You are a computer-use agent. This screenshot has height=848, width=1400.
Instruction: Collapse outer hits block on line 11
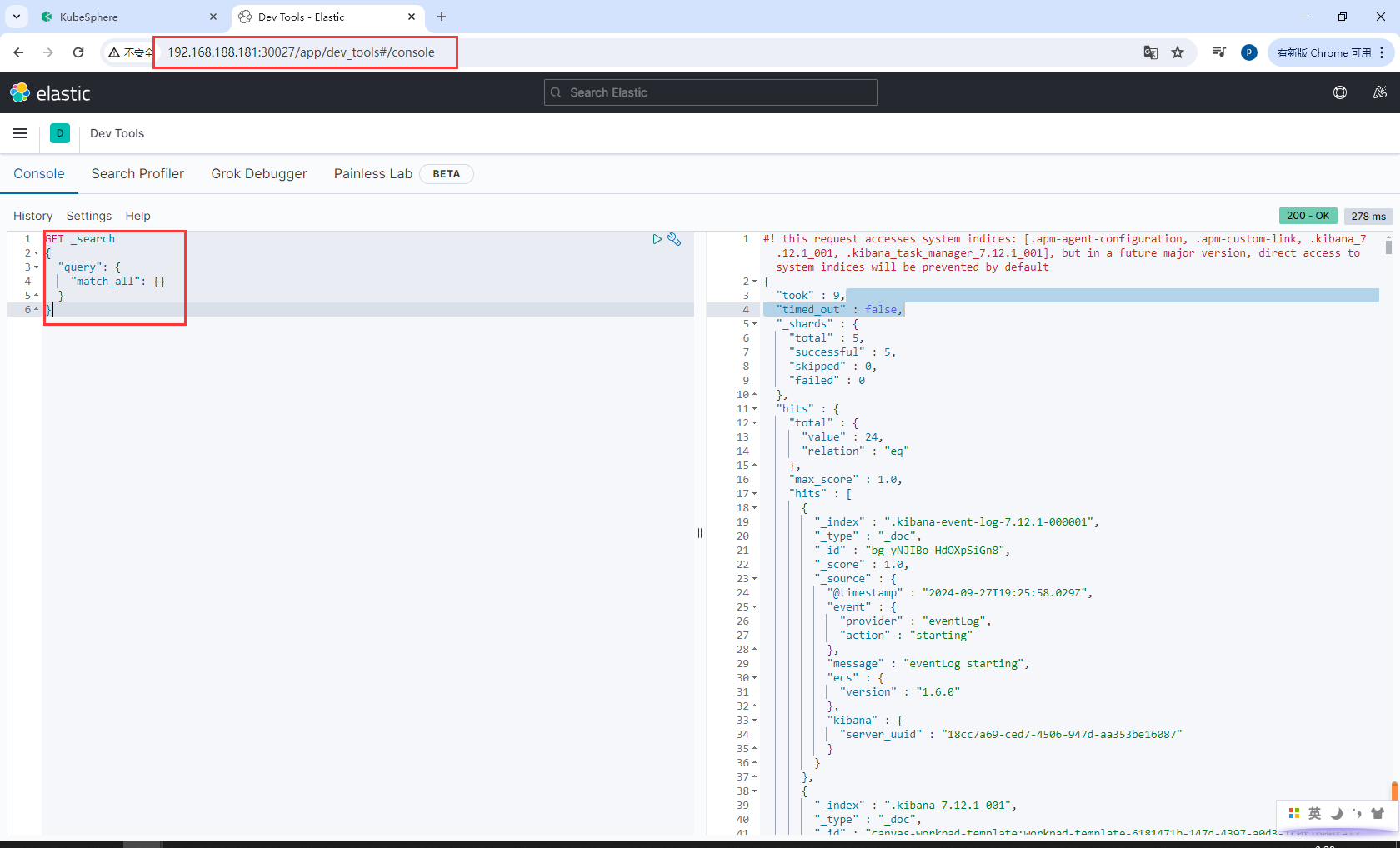755,409
